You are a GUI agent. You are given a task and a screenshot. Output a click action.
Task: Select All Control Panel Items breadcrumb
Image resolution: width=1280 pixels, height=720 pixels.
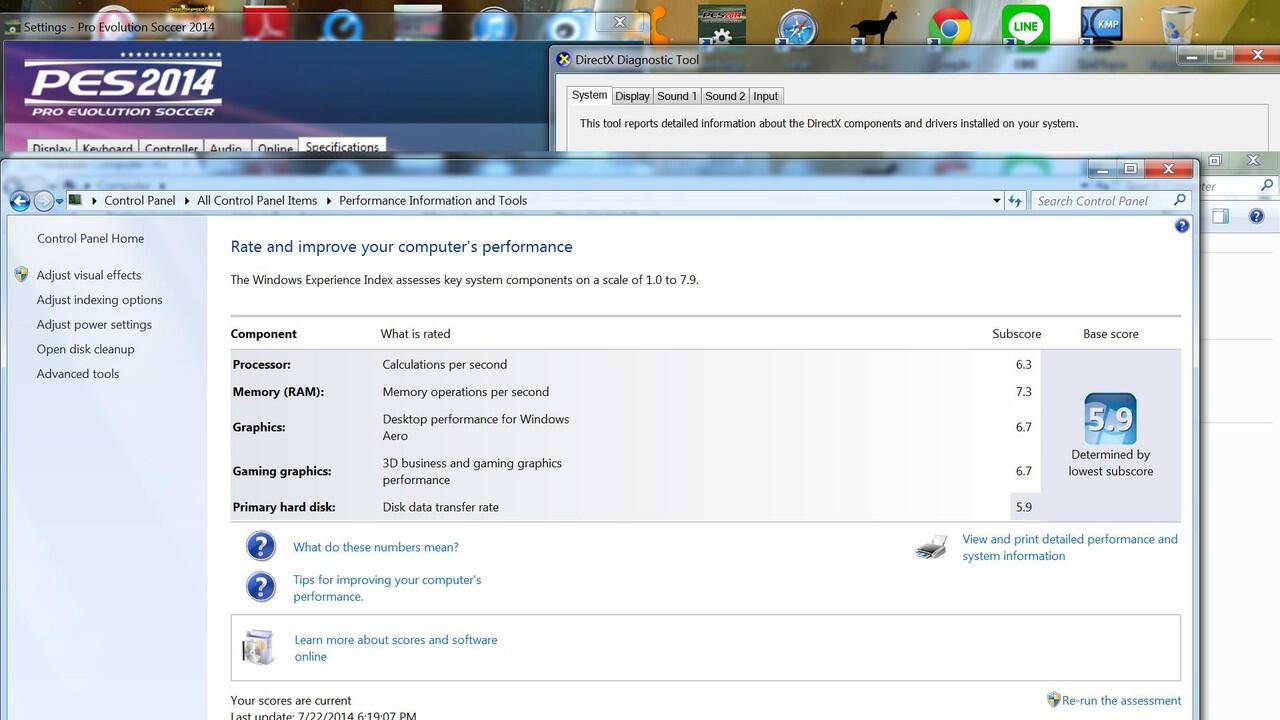[x=257, y=201]
